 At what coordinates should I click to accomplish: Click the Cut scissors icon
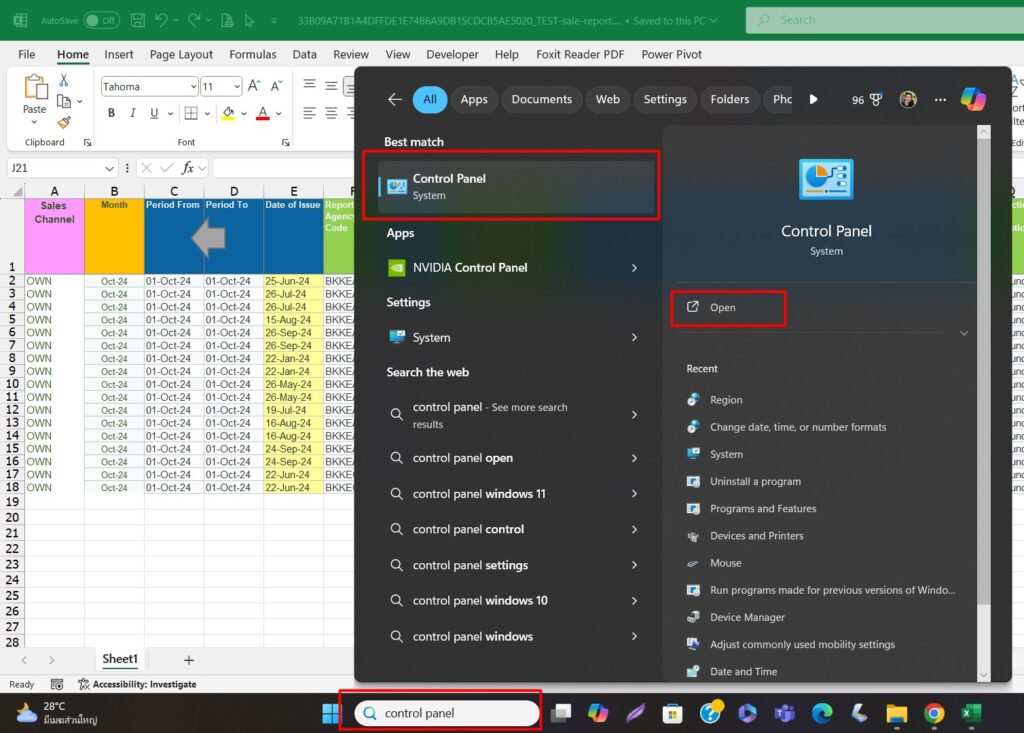pyautogui.click(x=63, y=80)
